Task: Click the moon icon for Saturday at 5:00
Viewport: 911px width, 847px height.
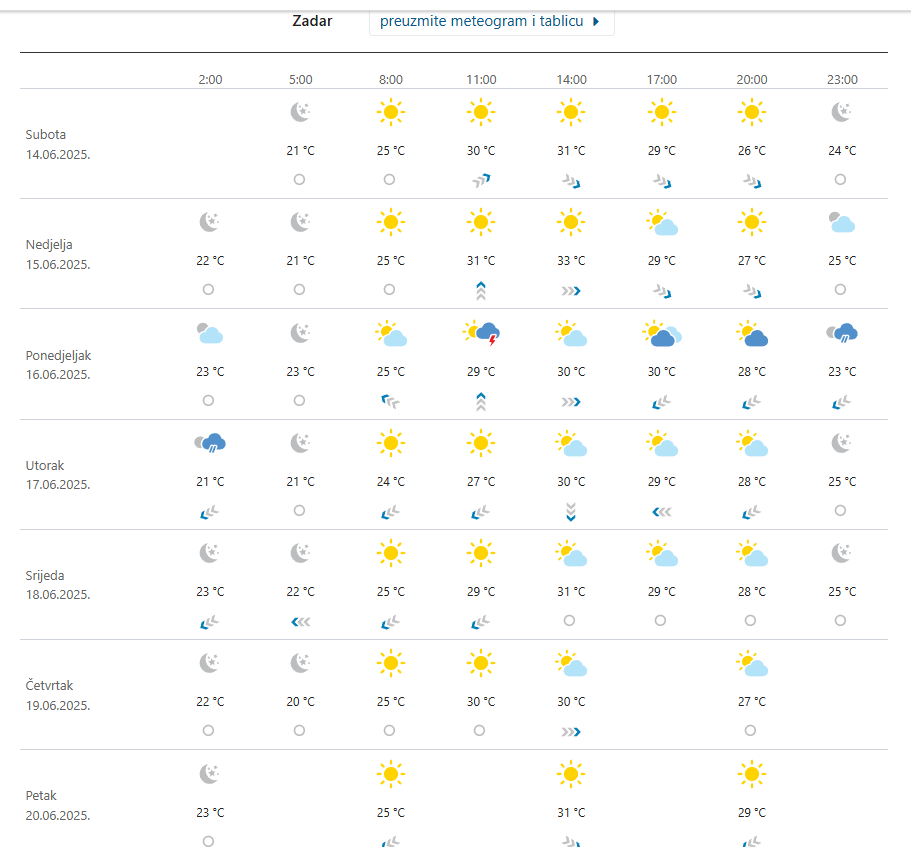Action: [300, 113]
